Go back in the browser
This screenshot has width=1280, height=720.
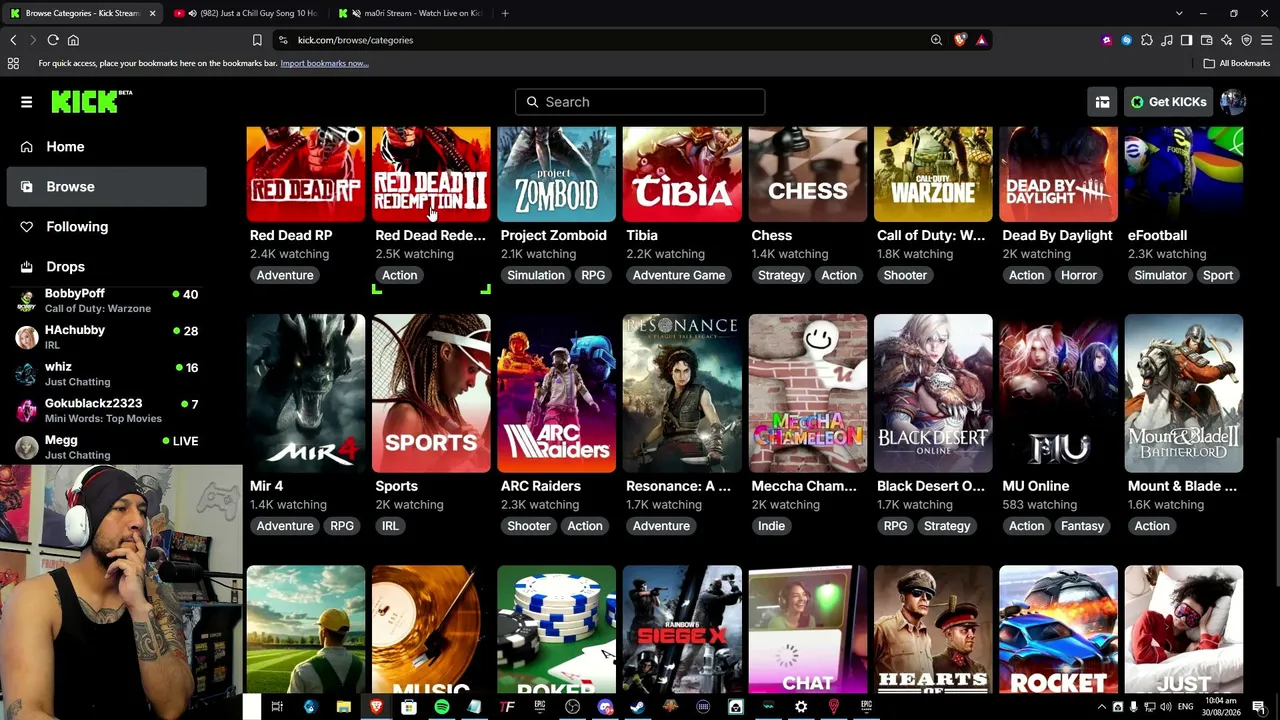13,40
